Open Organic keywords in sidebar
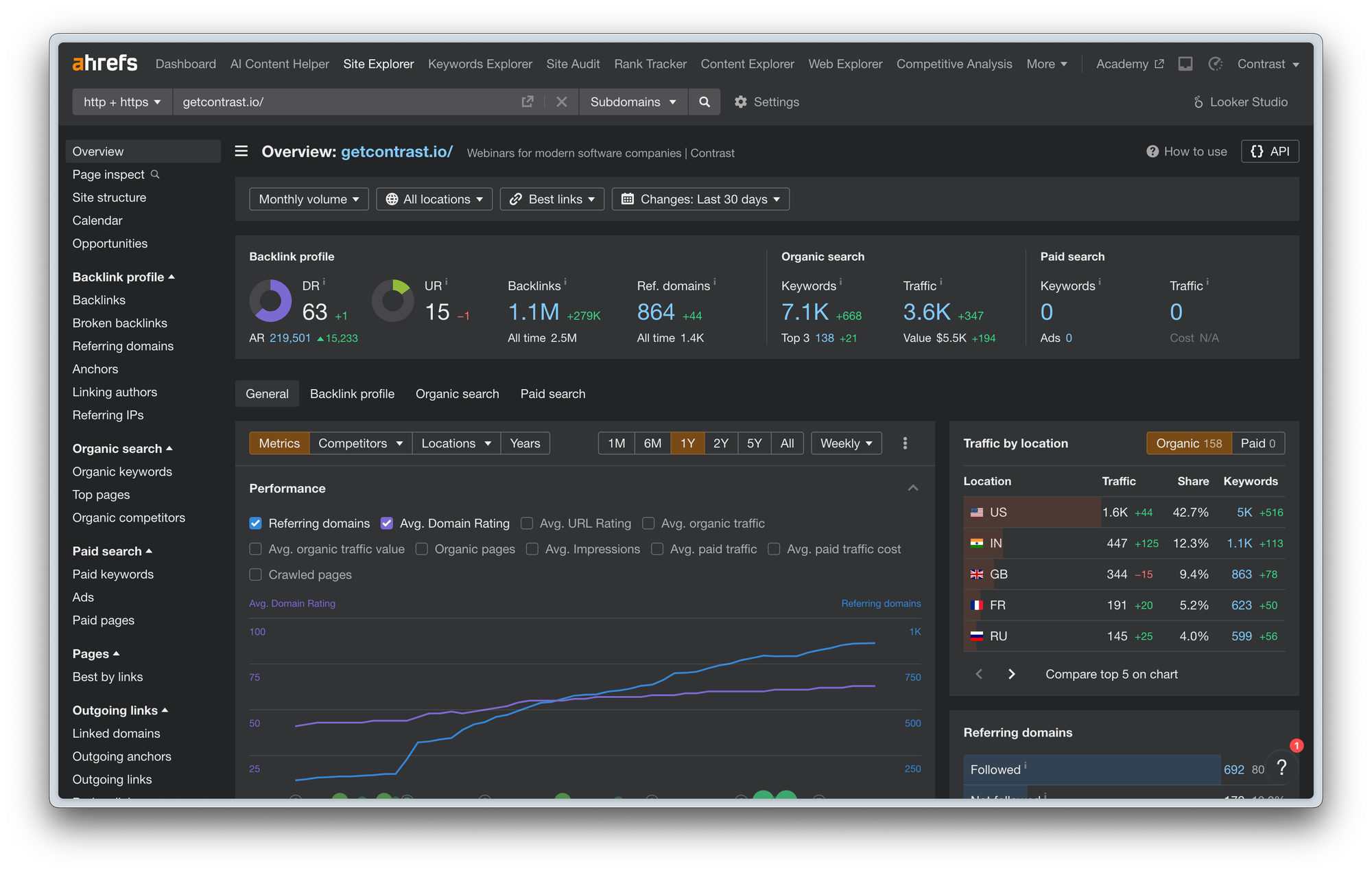The width and height of the screenshot is (1372, 873). click(122, 472)
